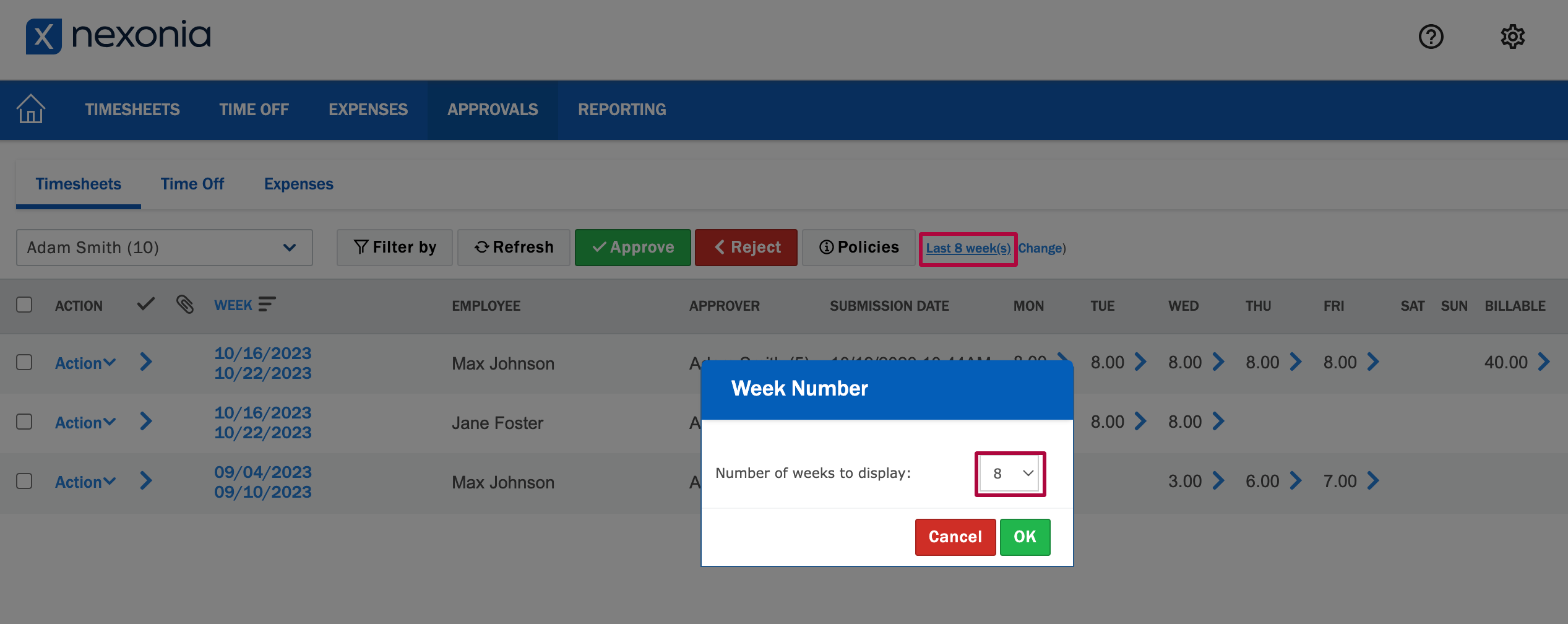Check Max Johnson 10/16/2023 row checkbox
The height and width of the screenshot is (624, 1568).
24,362
